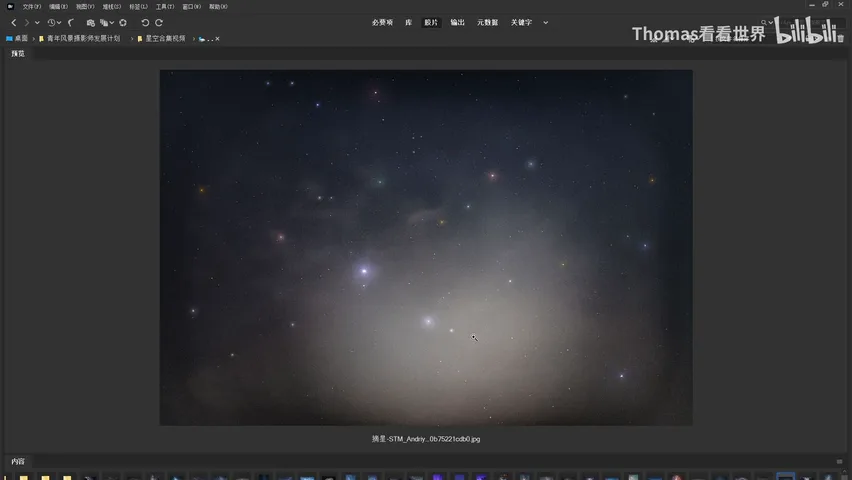The width and height of the screenshot is (852, 480).
Task: Open the parent folders dropdown arrow
Action: click(x=37, y=23)
